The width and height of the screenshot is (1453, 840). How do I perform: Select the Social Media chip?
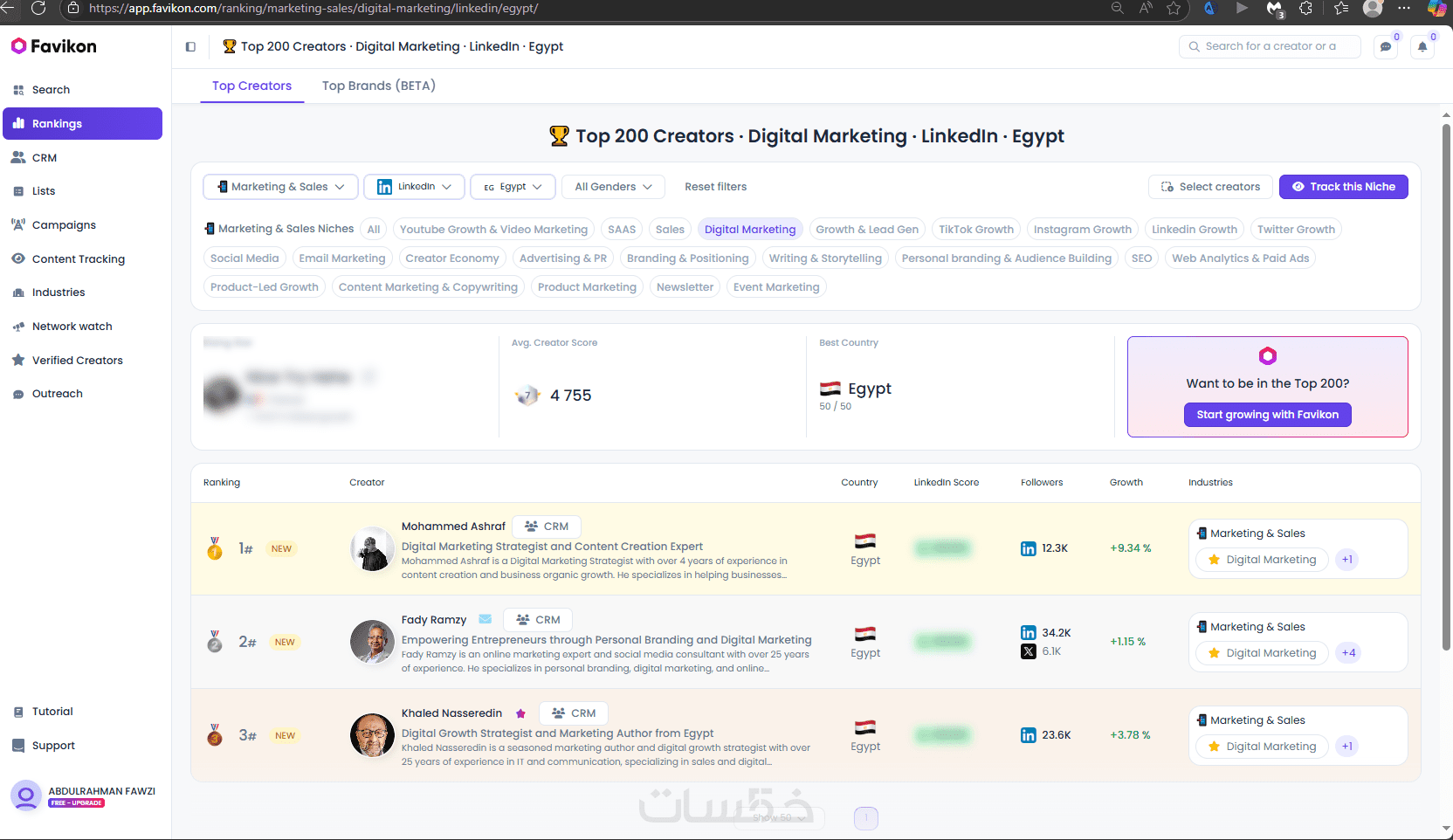pos(244,258)
